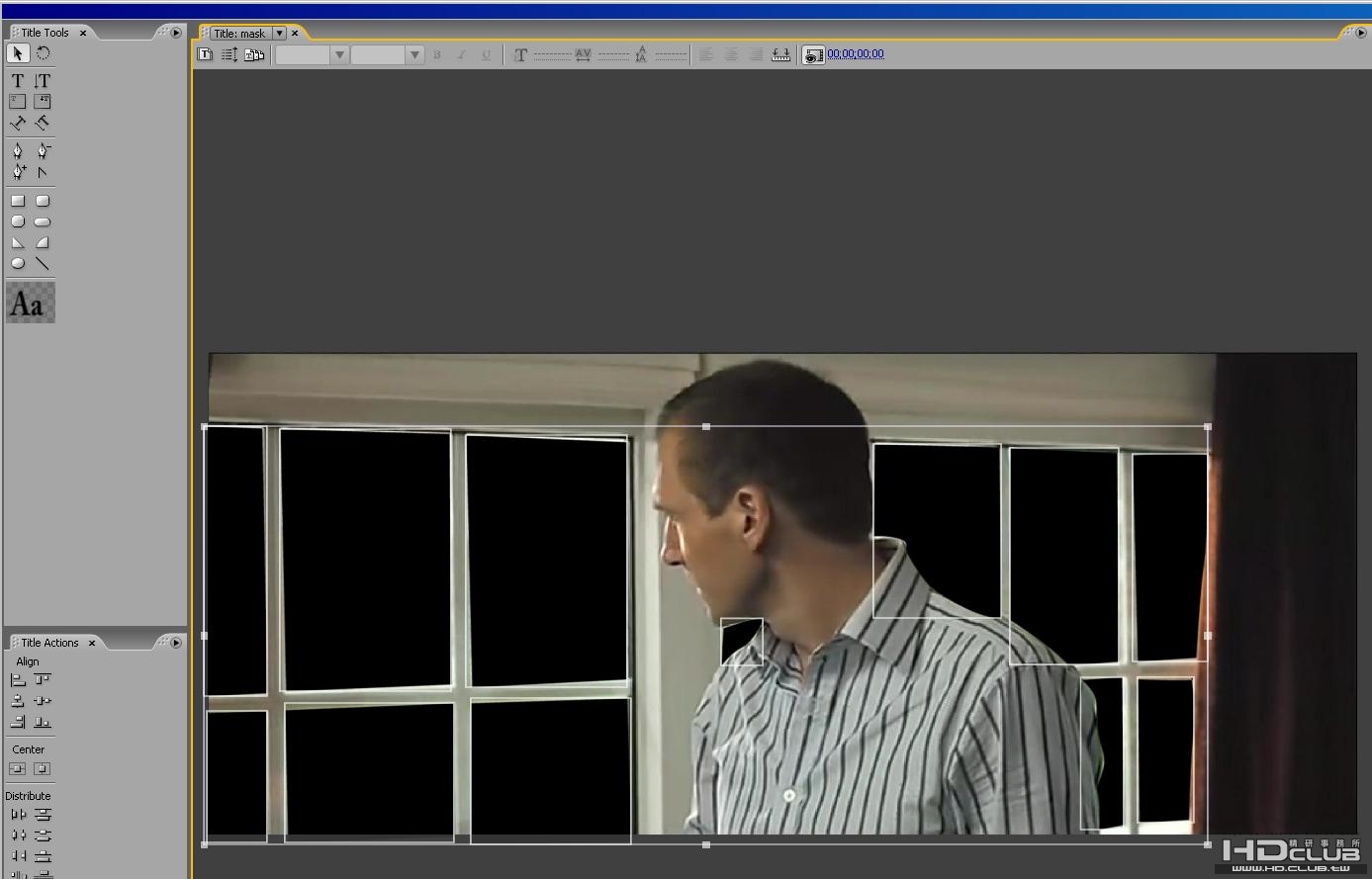Select the Vertical Type tool

[43, 81]
